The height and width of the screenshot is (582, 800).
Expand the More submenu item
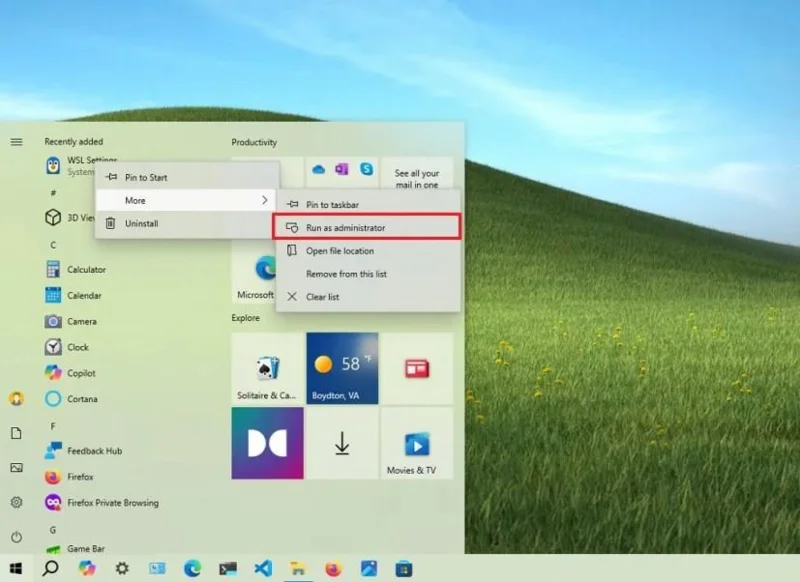point(187,200)
